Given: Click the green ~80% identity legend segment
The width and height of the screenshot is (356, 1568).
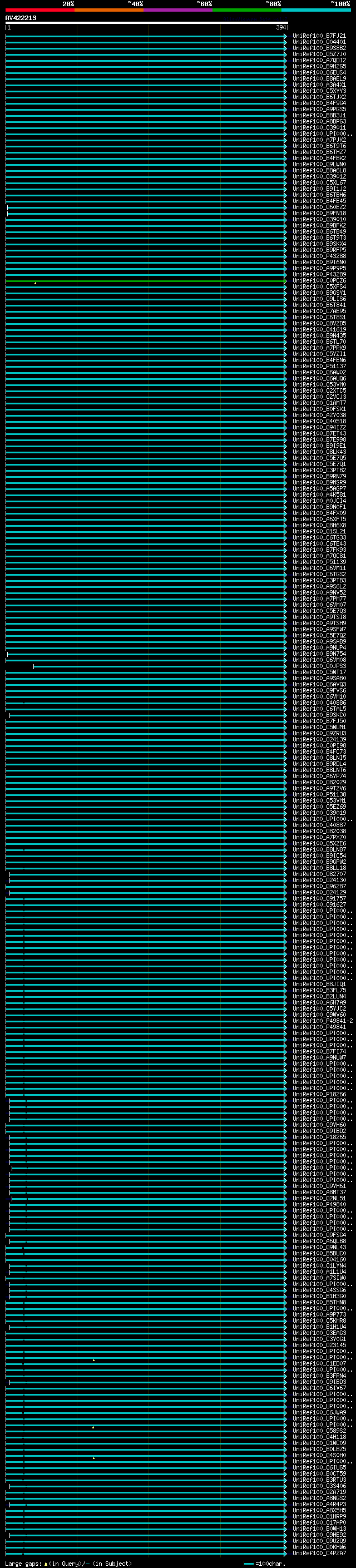Looking at the screenshot, I should click(x=247, y=10).
